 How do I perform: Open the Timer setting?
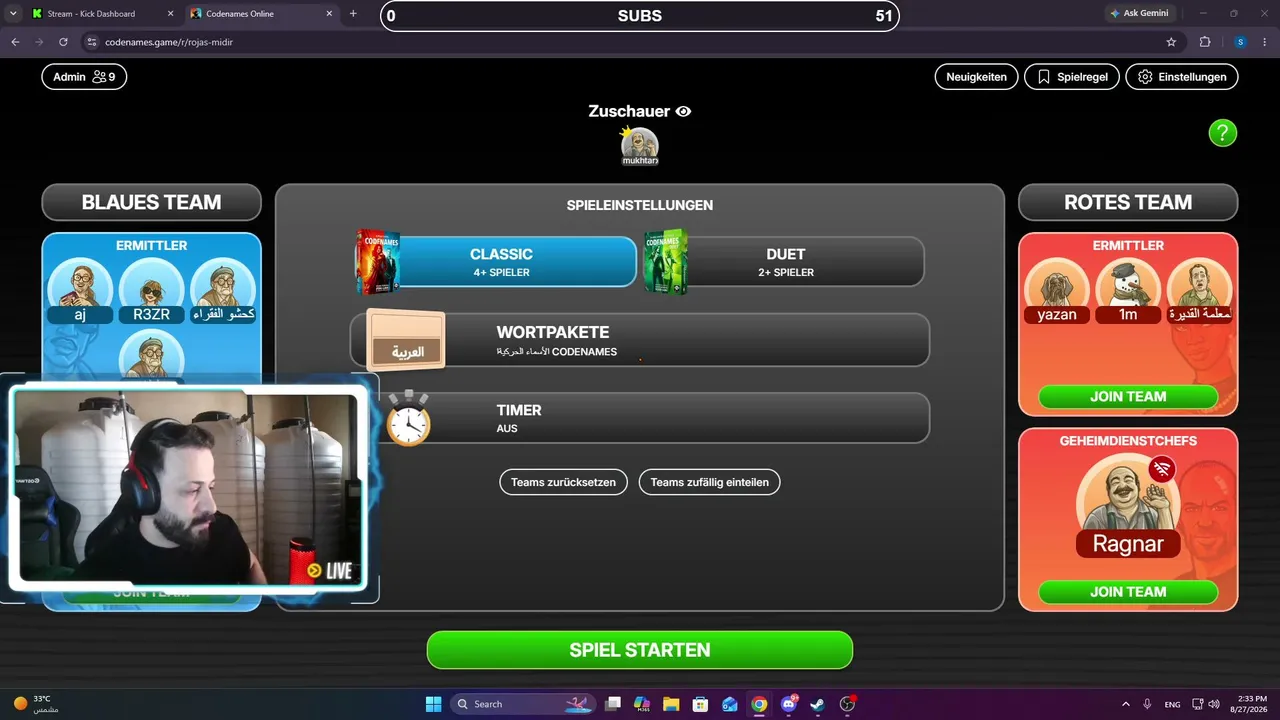(x=640, y=418)
